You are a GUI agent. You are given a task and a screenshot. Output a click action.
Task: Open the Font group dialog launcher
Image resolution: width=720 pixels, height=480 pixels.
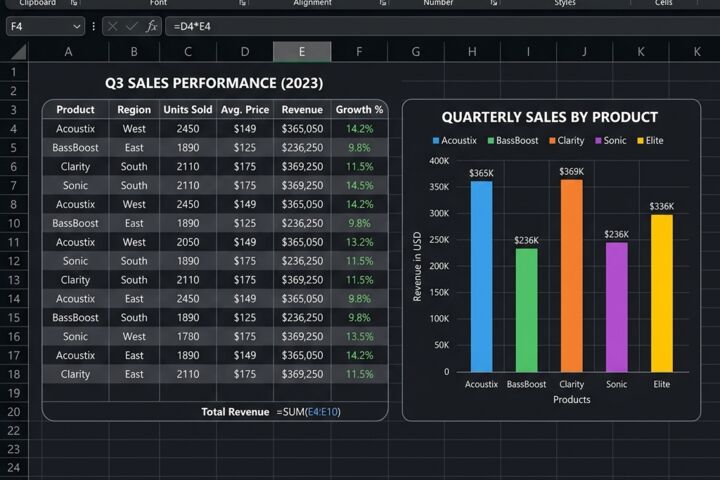coord(242,3)
